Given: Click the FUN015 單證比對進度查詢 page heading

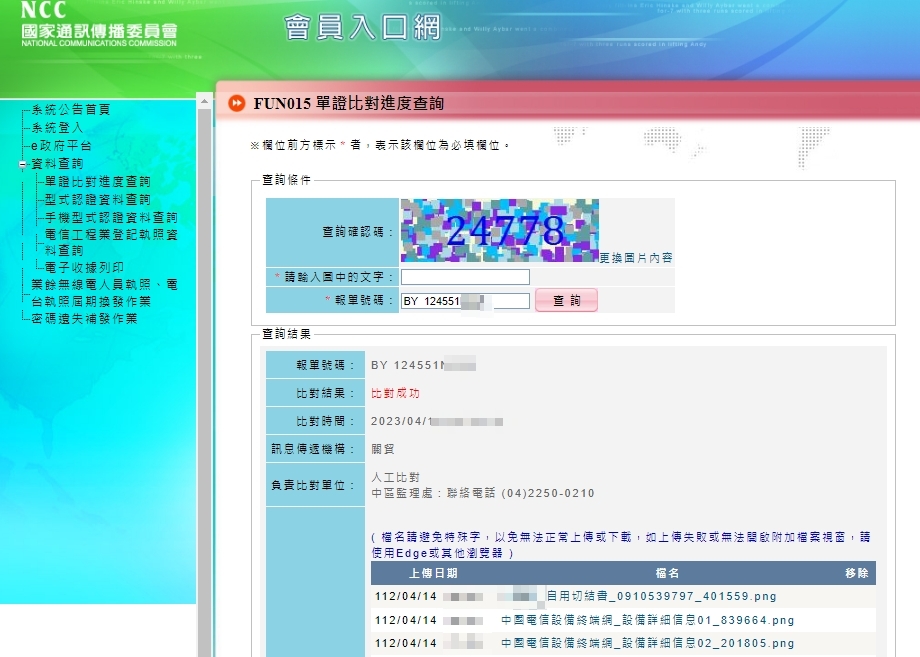Looking at the screenshot, I should coord(349,104).
